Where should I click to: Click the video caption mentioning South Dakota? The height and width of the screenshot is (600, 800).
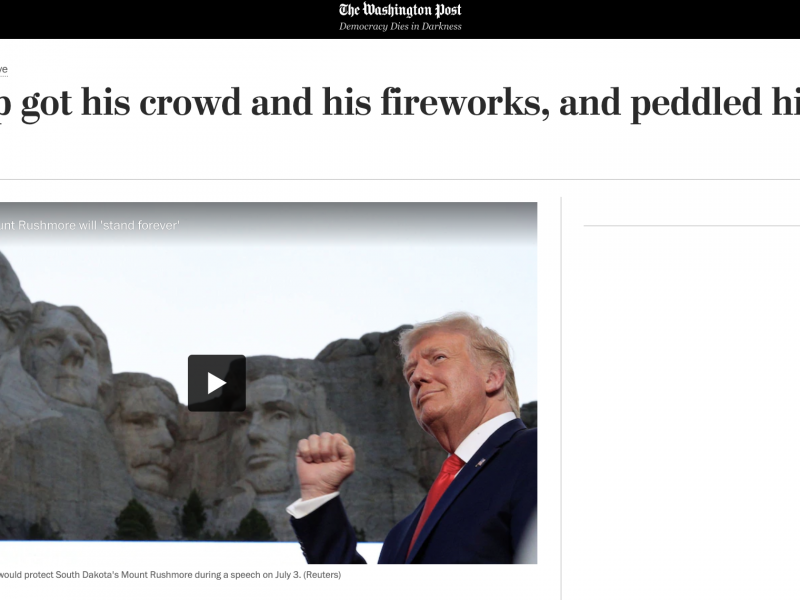tap(170, 574)
